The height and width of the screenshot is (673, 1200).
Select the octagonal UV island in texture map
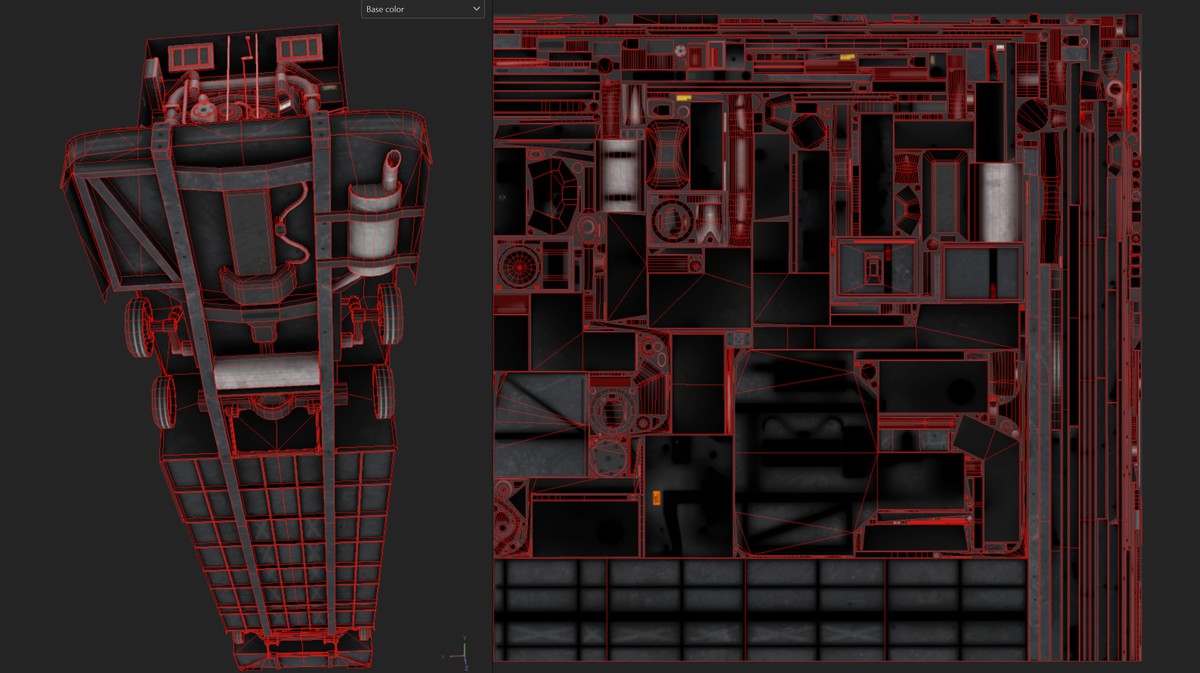coord(808,127)
